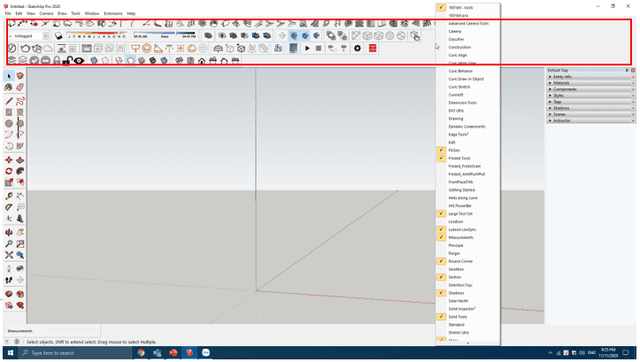Viewport: 640px width, 362px height.
Task: Click the red grid icon after the gear
Action: [x=373, y=49]
